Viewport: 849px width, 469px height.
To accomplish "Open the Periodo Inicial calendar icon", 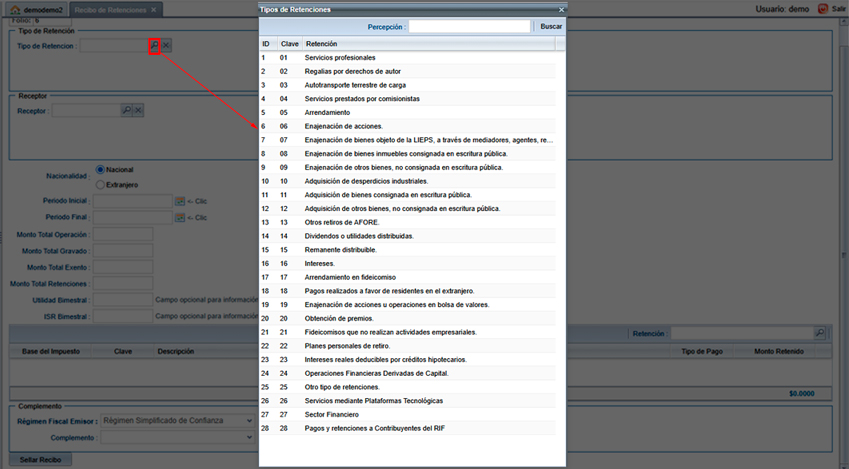I will point(180,201).
